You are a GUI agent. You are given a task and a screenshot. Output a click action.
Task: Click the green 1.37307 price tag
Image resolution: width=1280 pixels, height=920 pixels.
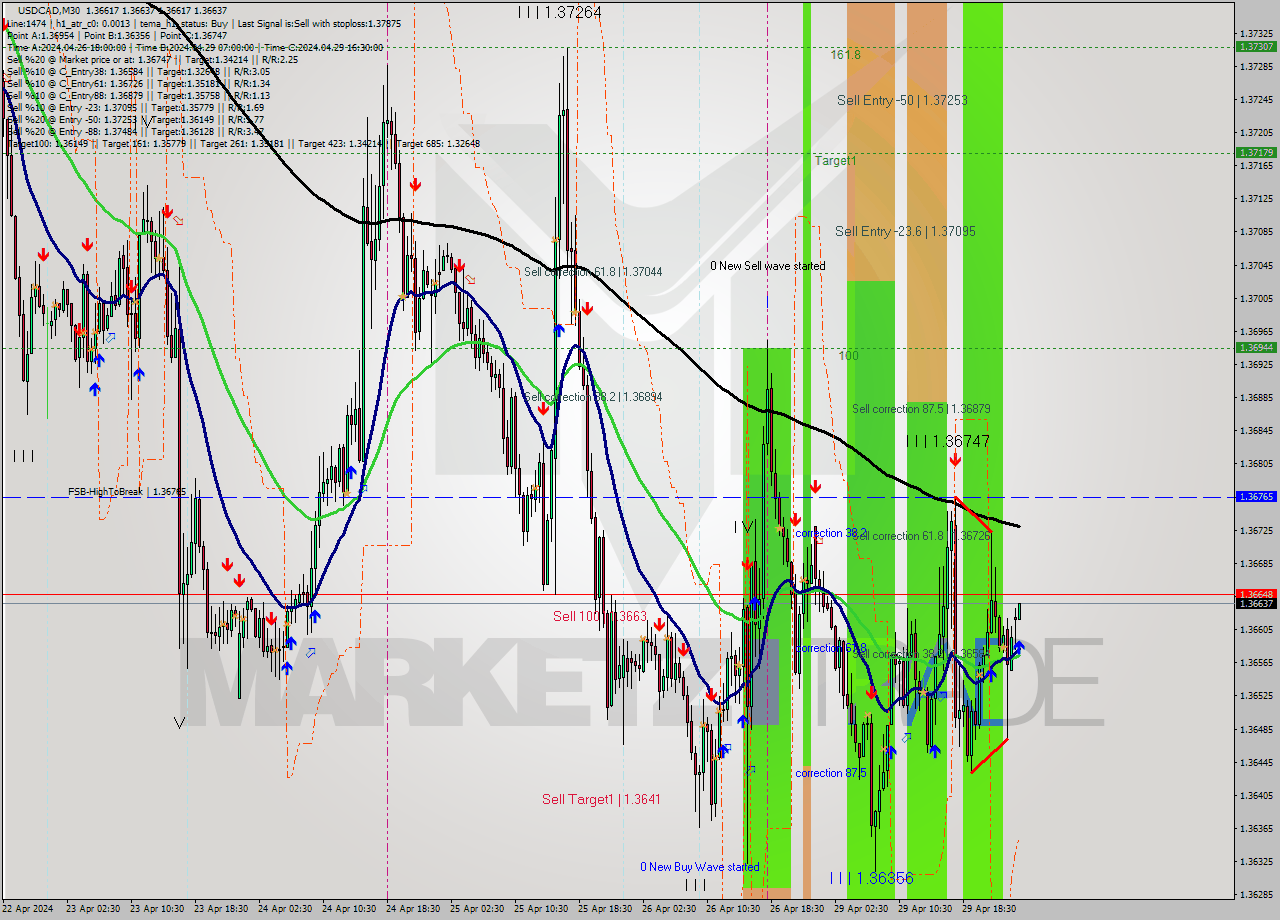pos(1255,46)
